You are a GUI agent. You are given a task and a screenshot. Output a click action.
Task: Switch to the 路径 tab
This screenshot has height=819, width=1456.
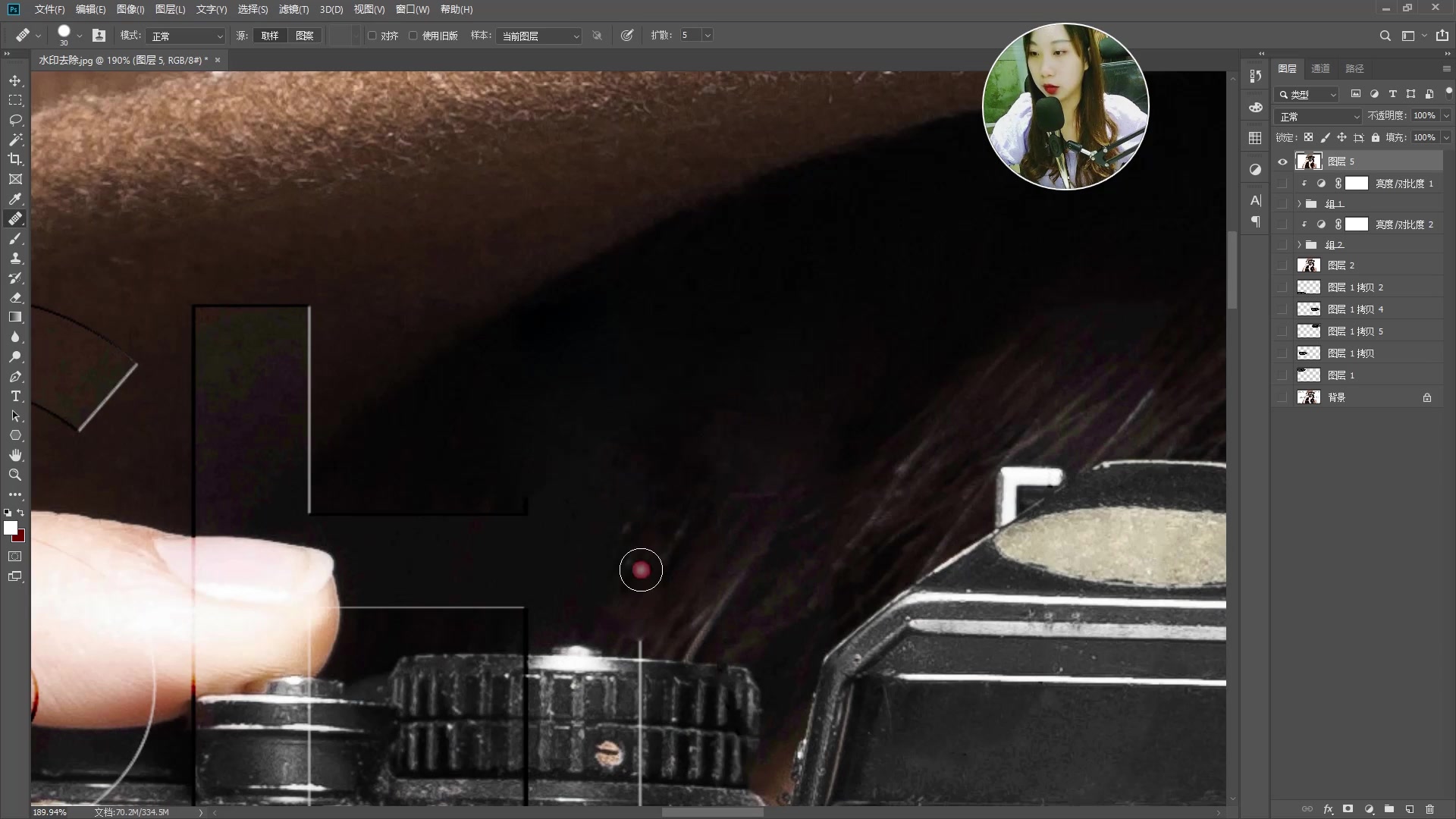pyautogui.click(x=1354, y=68)
